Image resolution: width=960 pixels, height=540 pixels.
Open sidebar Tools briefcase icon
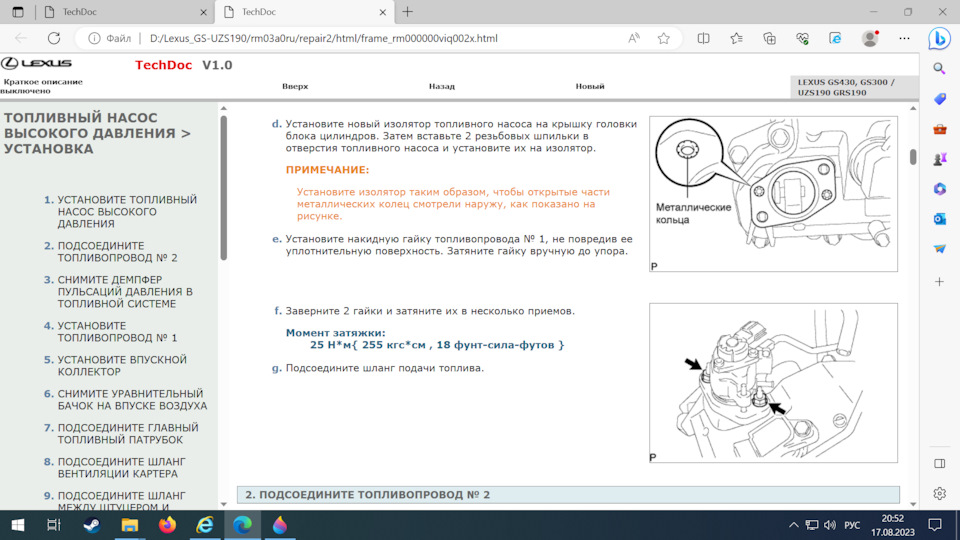[x=940, y=129]
